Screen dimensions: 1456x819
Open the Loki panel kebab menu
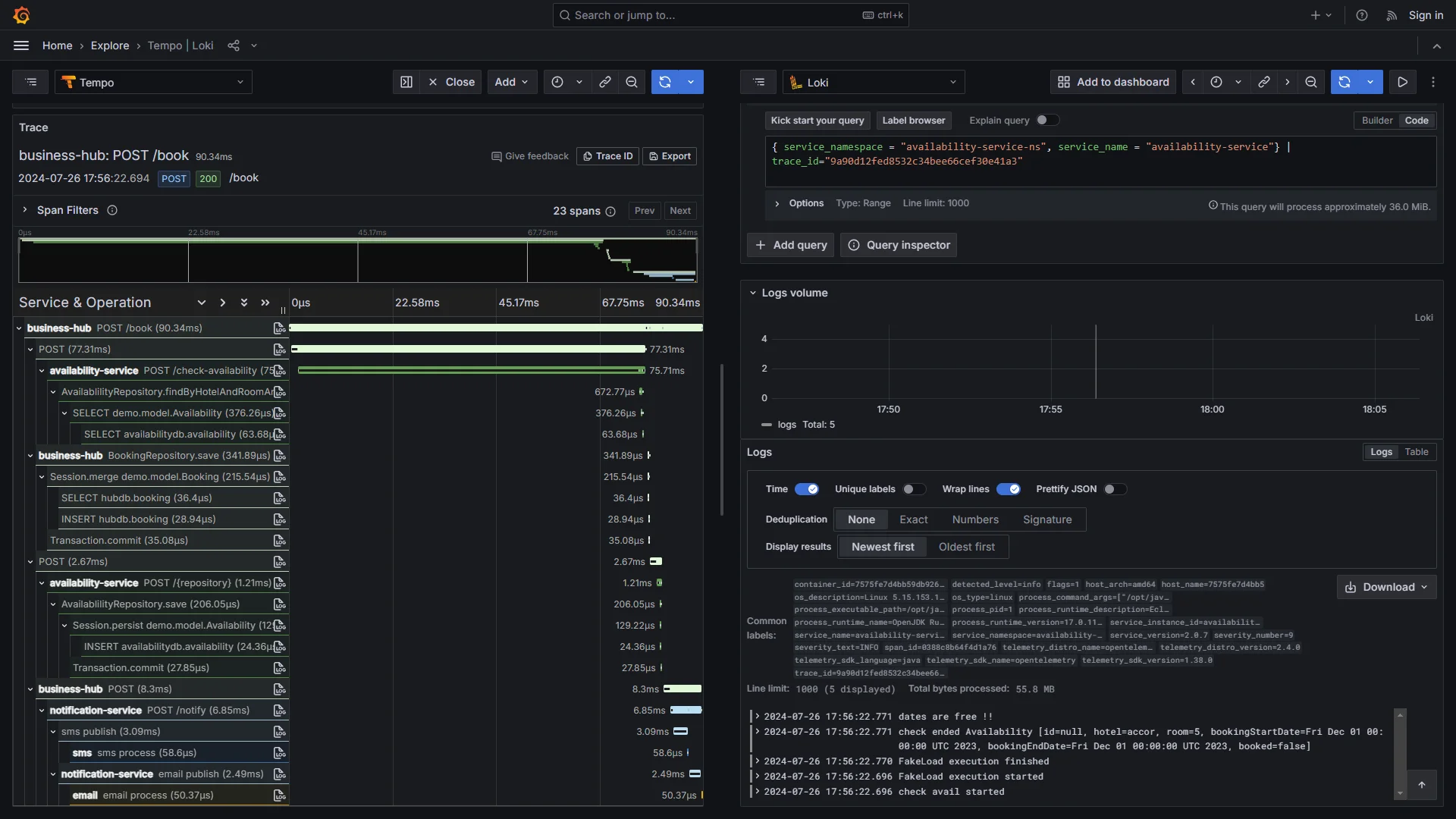tap(1433, 82)
